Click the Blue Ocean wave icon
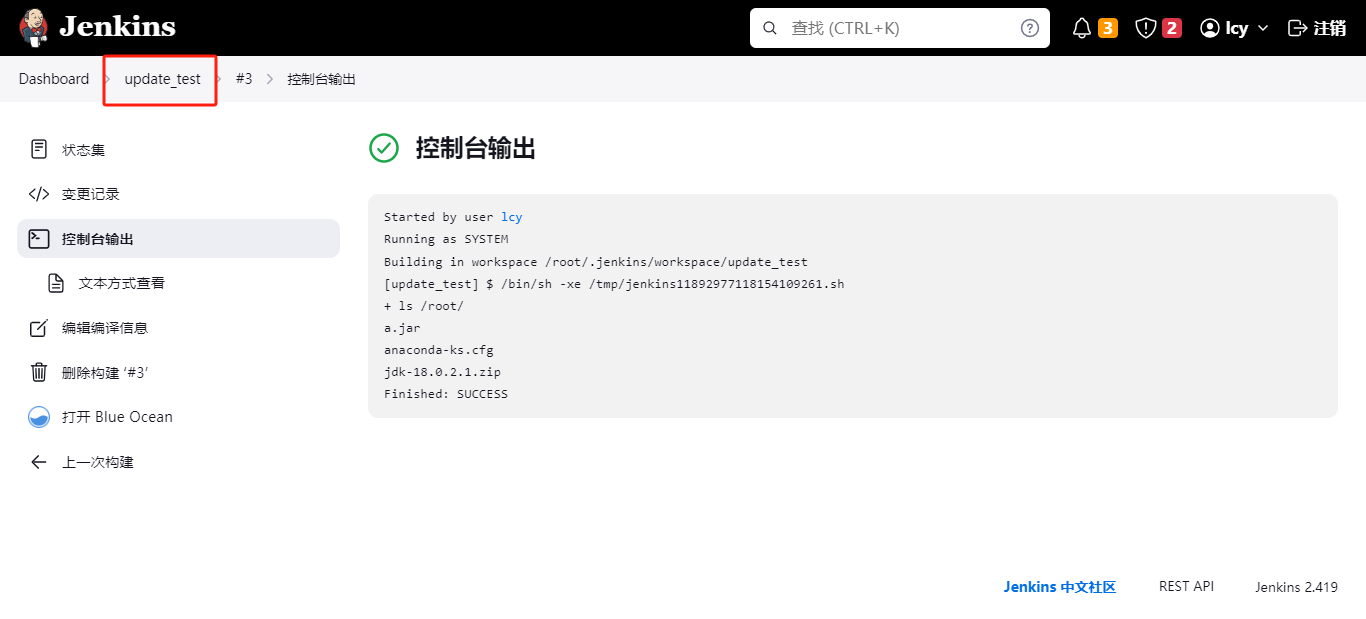The height and width of the screenshot is (619, 1366). pyautogui.click(x=39, y=417)
